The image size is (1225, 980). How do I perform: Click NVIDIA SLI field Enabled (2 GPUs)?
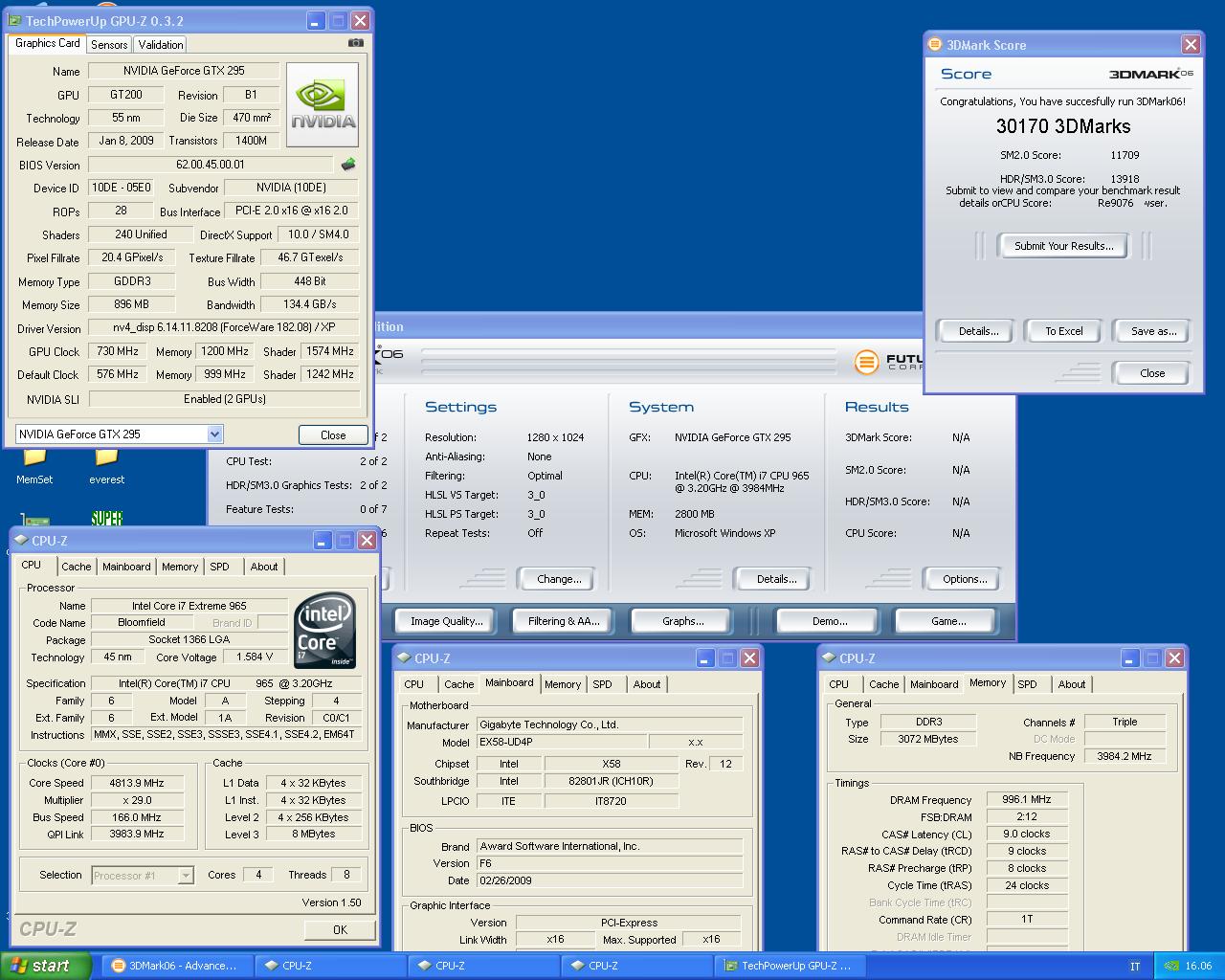224,398
